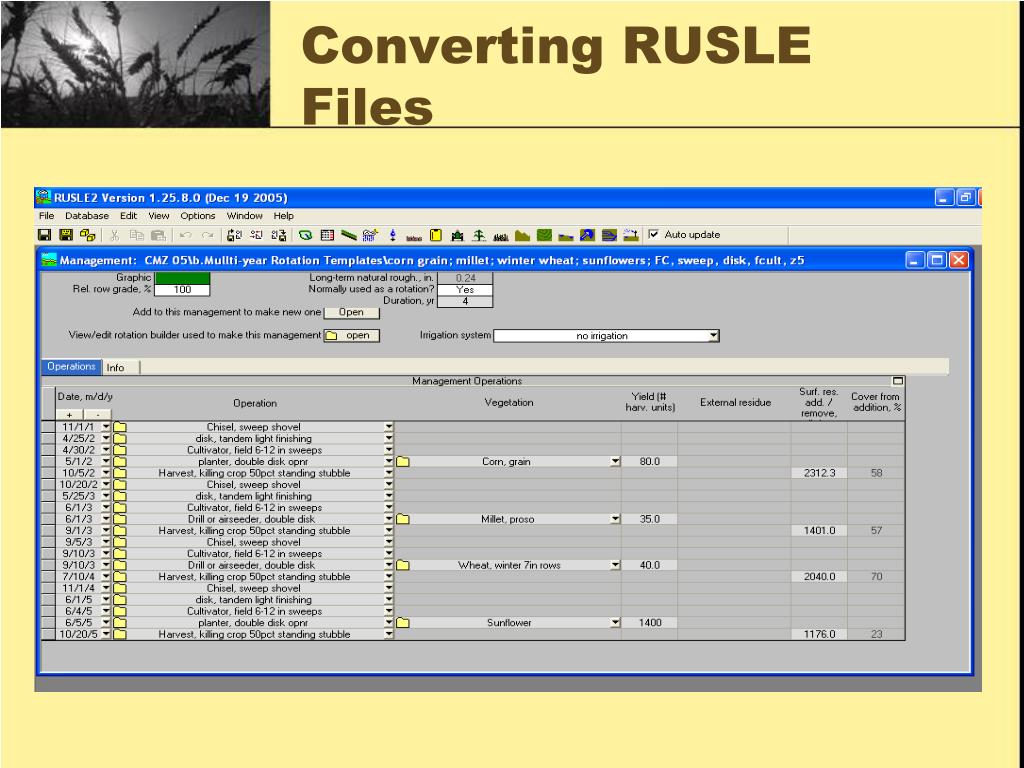Open the green Contouring field toolbar icon
This screenshot has height=768, width=1024.
point(544,235)
